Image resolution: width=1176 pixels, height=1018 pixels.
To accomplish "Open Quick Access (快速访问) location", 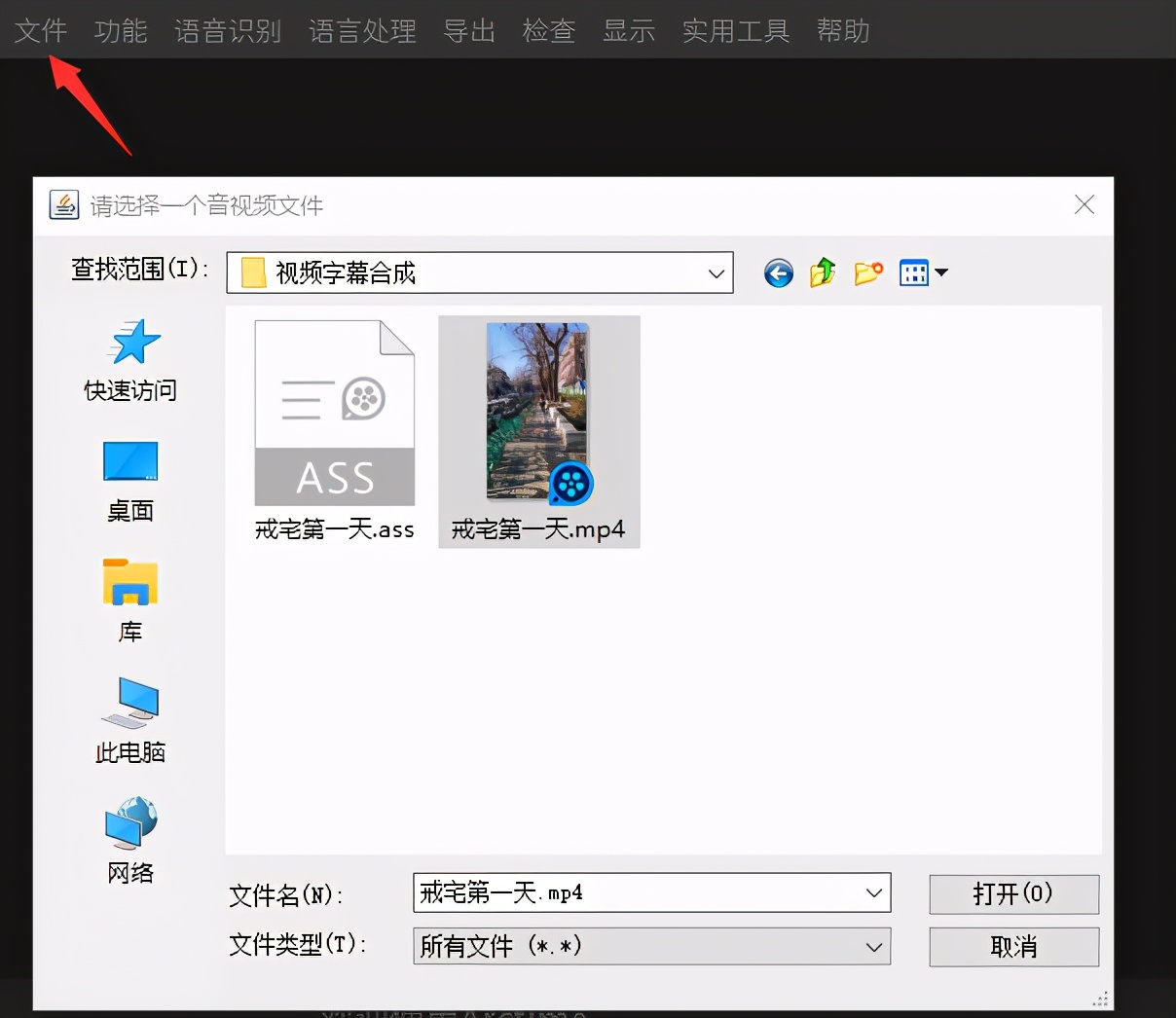I will [130, 360].
